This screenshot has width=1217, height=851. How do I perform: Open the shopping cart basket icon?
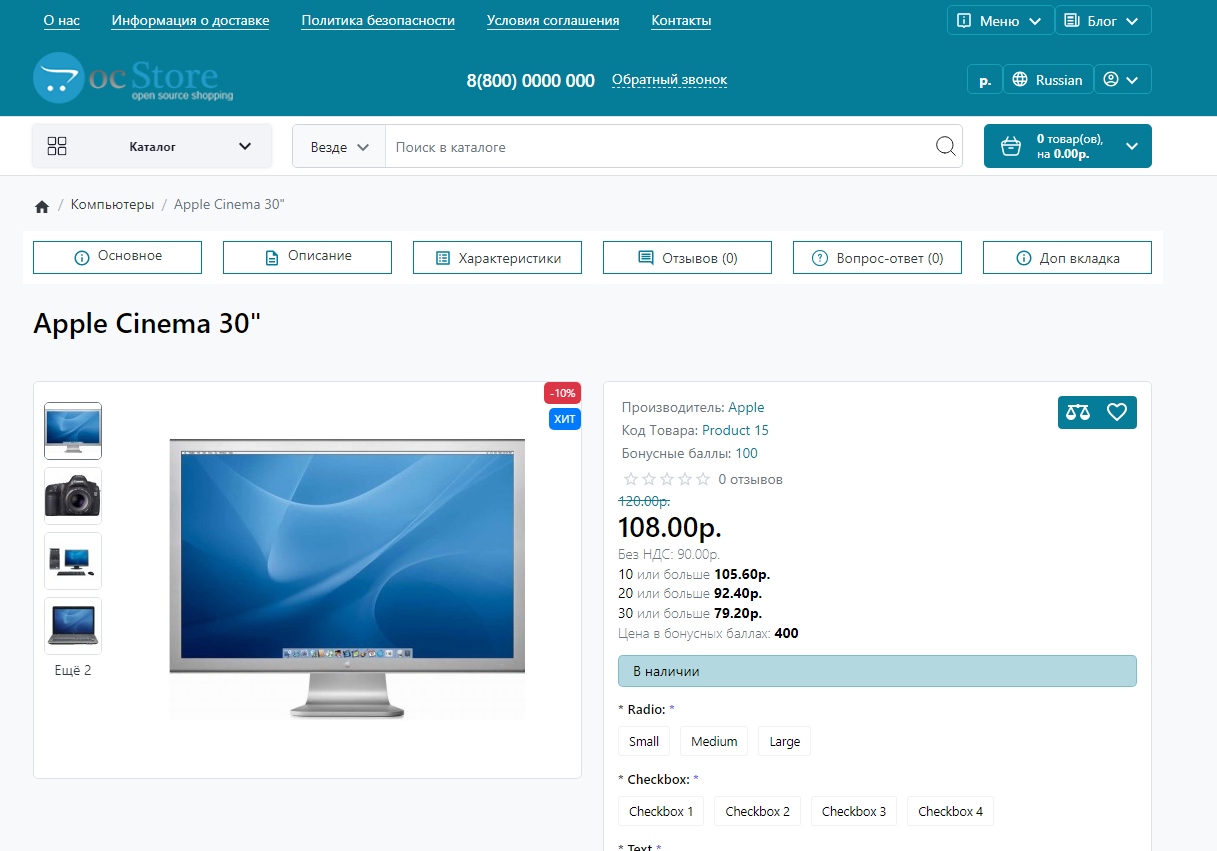1011,147
